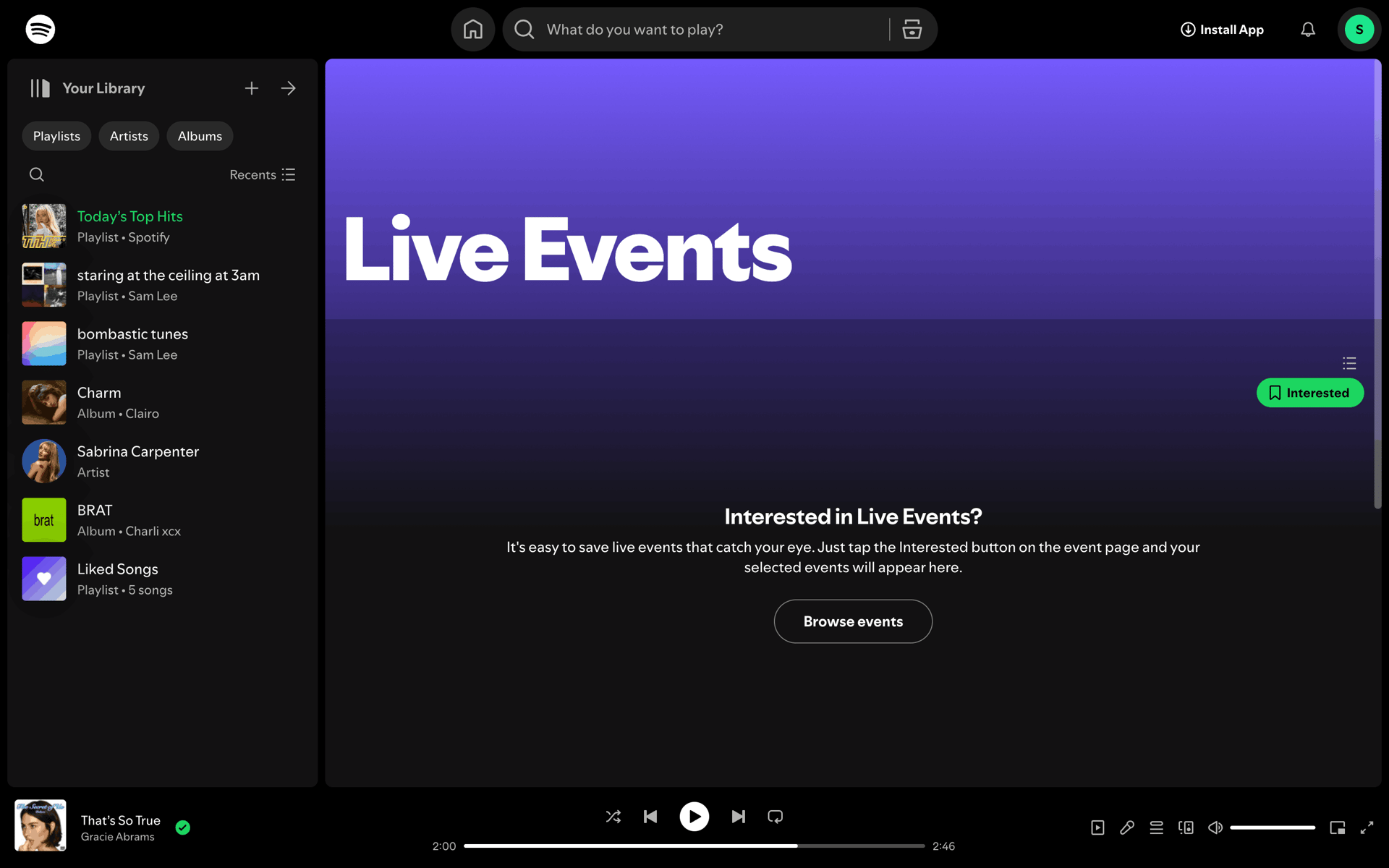Click the play button

point(694,817)
